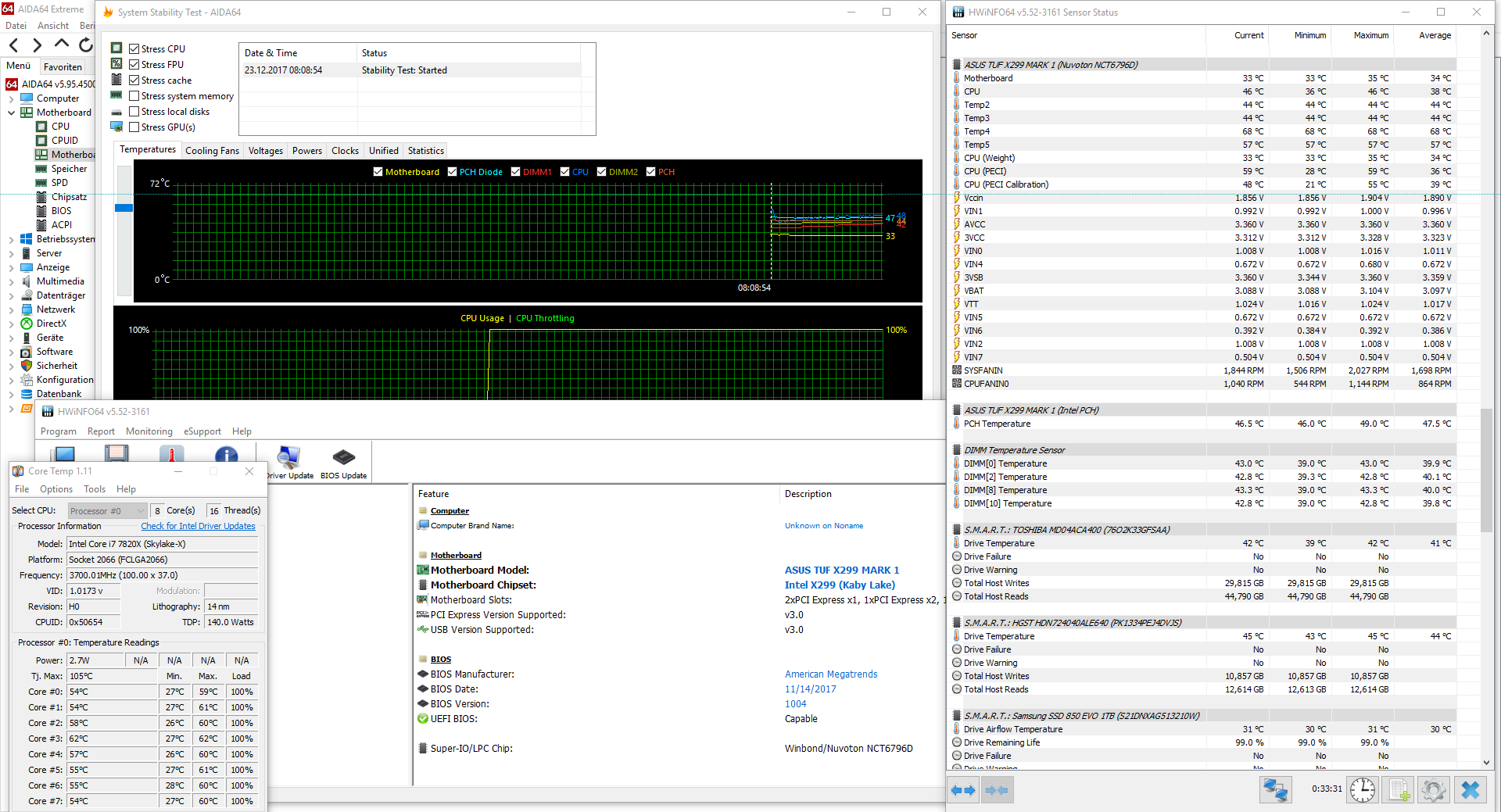Click AIDA64 back navigation arrow
The width and height of the screenshot is (1501, 812).
click(x=13, y=45)
